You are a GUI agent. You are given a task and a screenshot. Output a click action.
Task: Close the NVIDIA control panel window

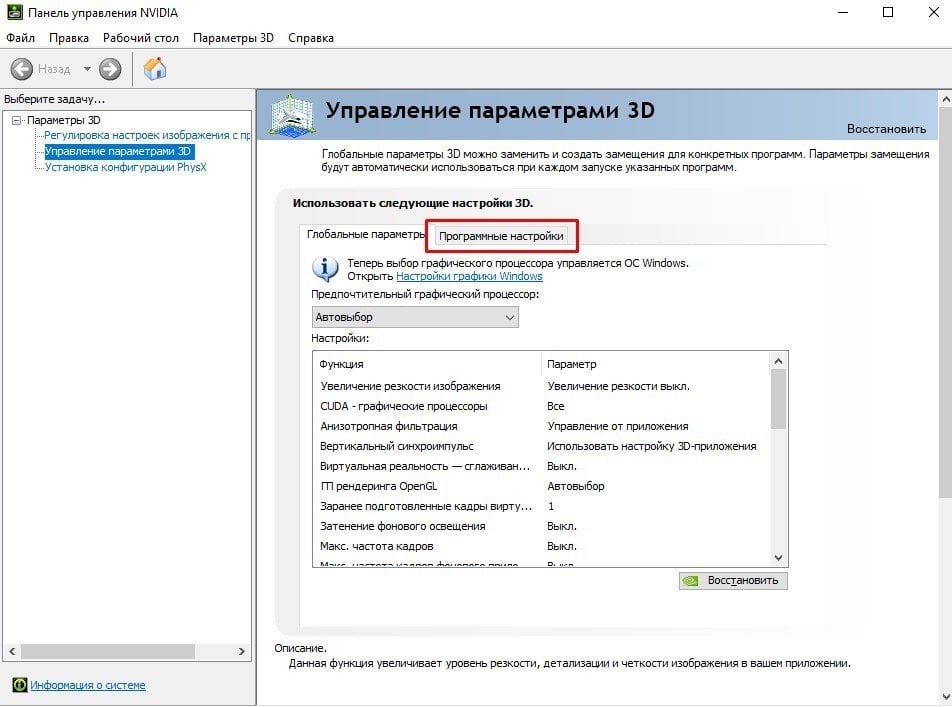pyautogui.click(x=934, y=12)
